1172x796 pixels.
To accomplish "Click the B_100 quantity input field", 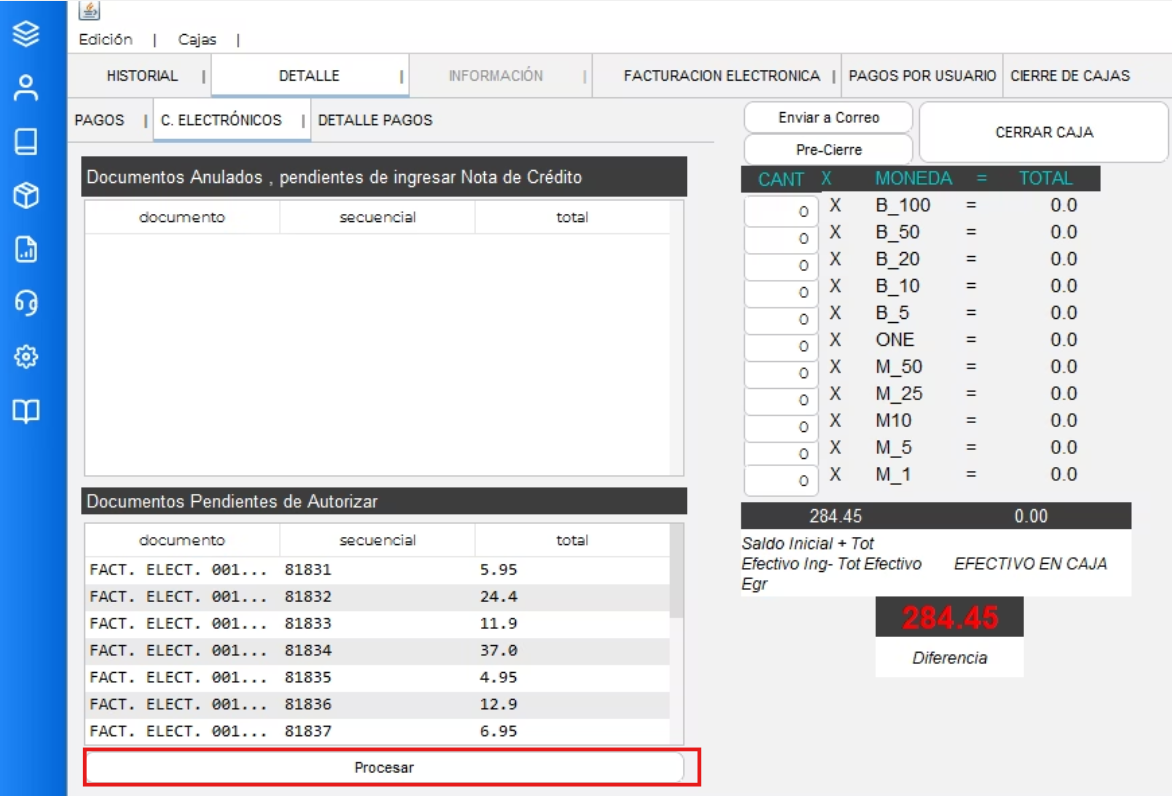I will click(781, 212).
